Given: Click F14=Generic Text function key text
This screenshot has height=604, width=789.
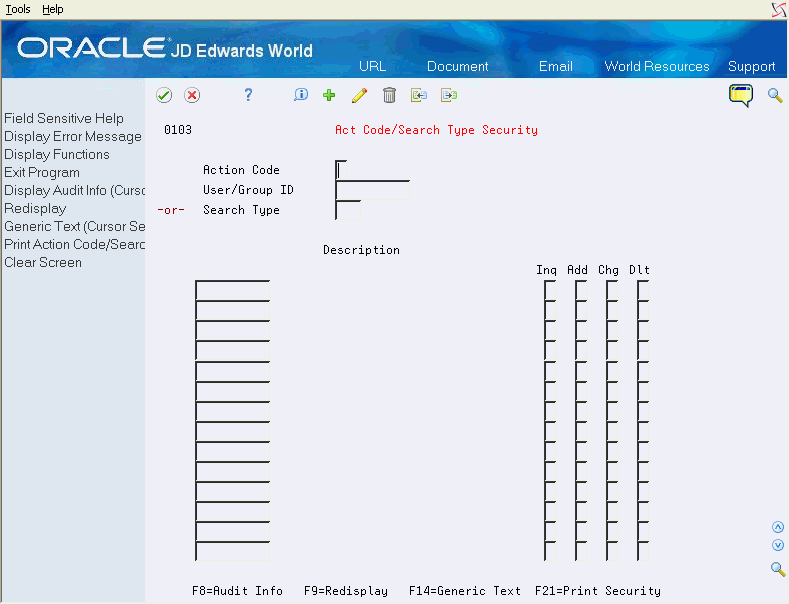Looking at the screenshot, I should pos(464,591).
